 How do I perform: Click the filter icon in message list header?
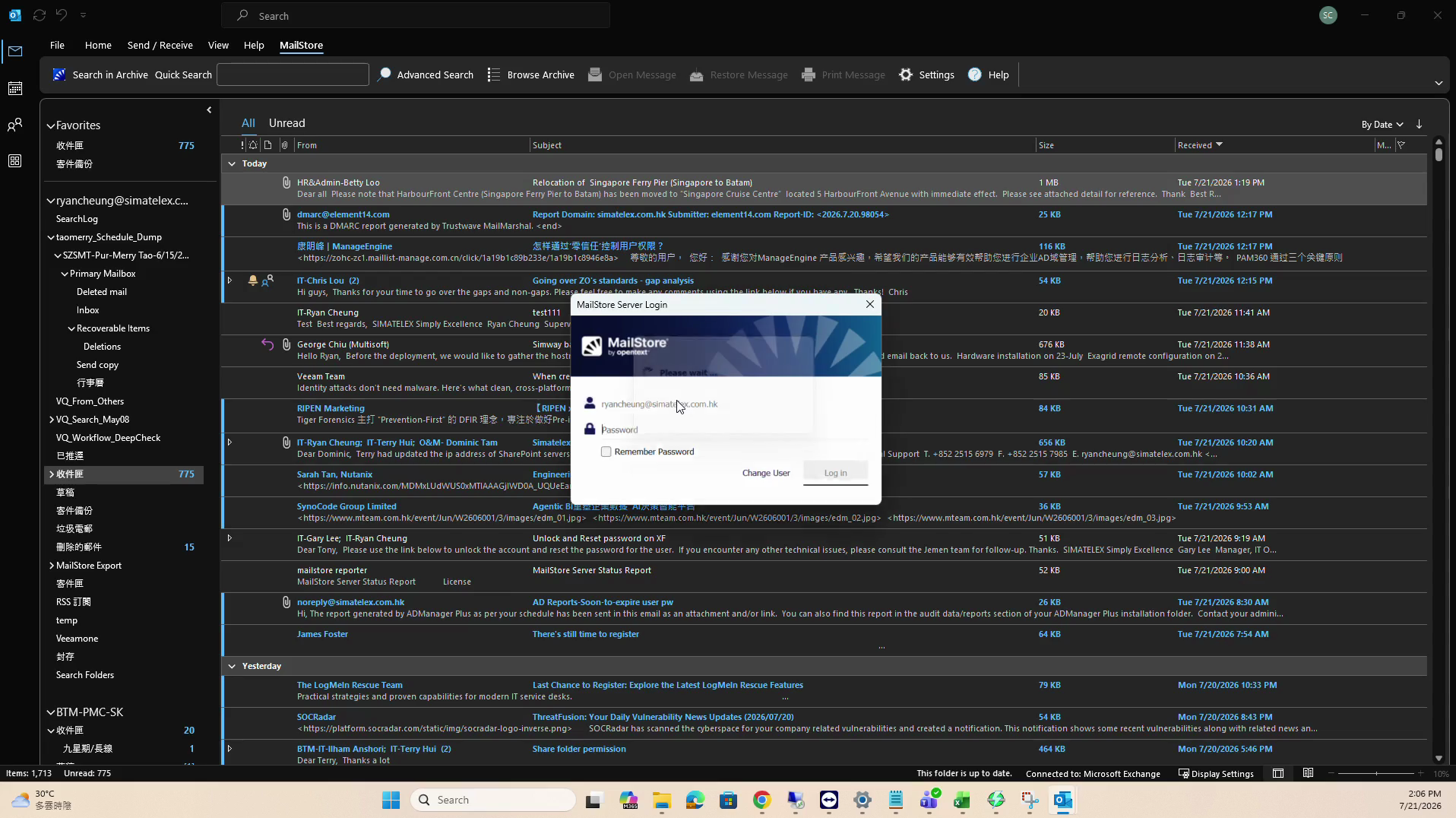1401,145
